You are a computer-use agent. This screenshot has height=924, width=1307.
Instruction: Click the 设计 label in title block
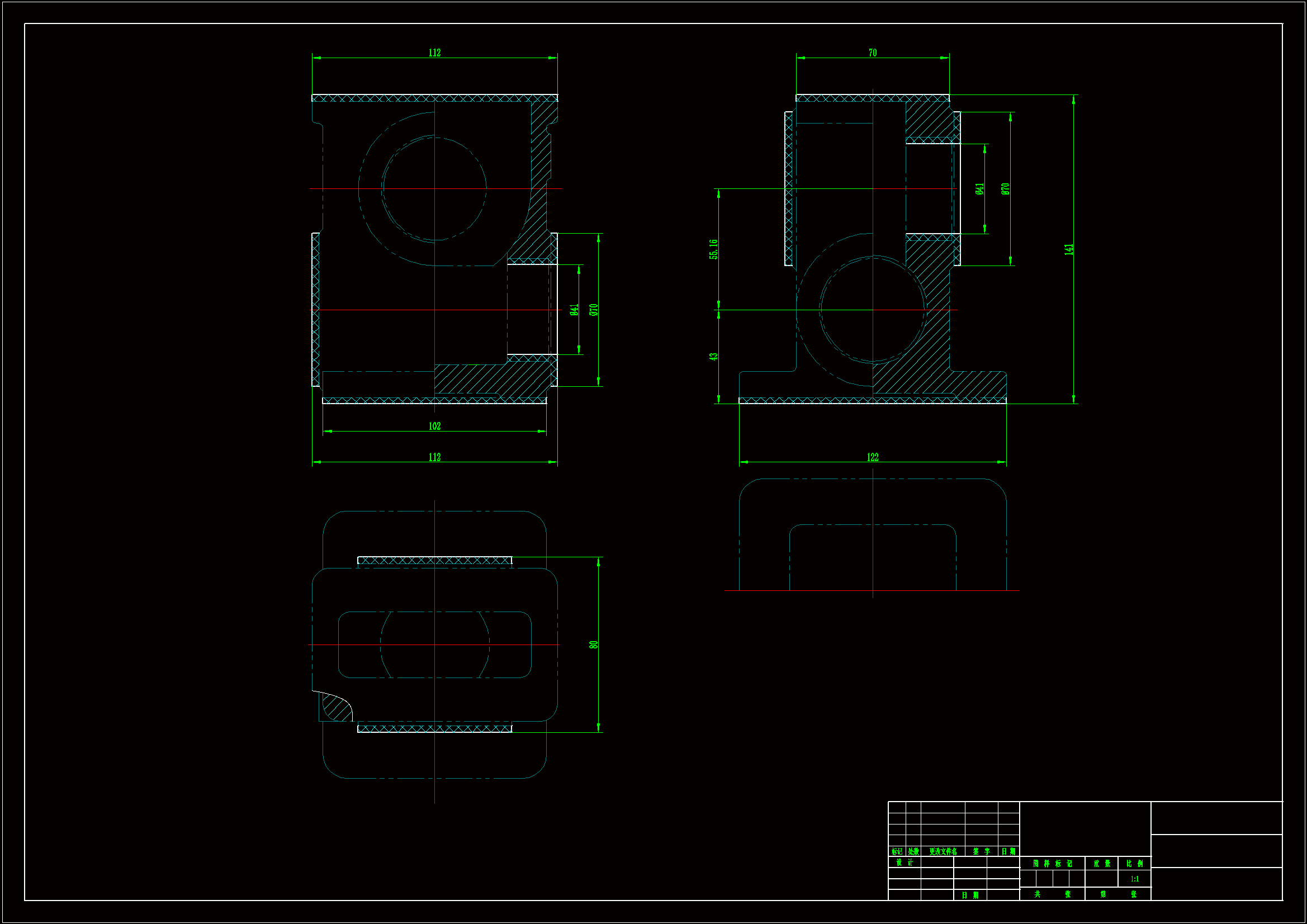904,862
